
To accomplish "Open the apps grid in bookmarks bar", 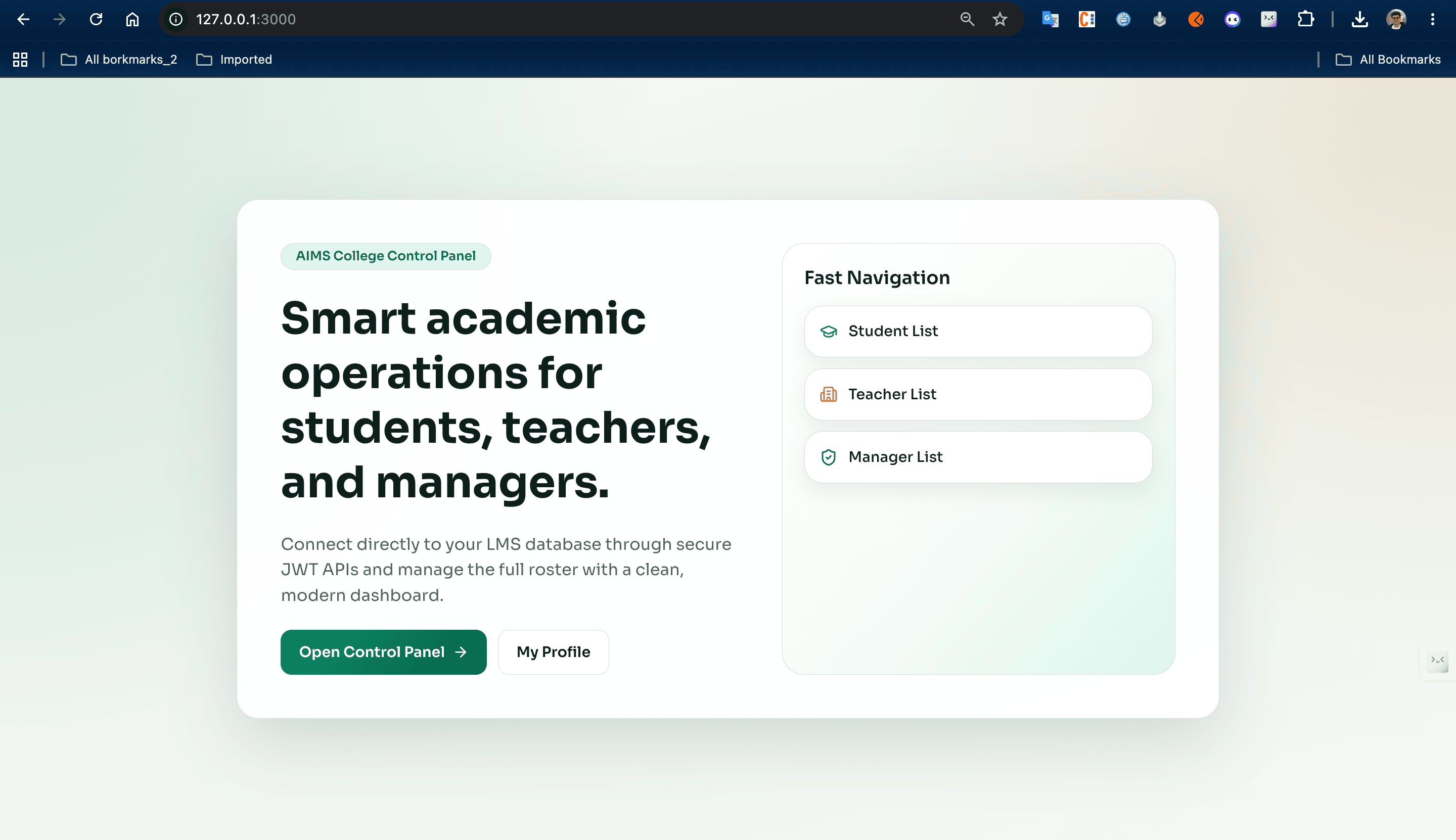I will click(20, 60).
